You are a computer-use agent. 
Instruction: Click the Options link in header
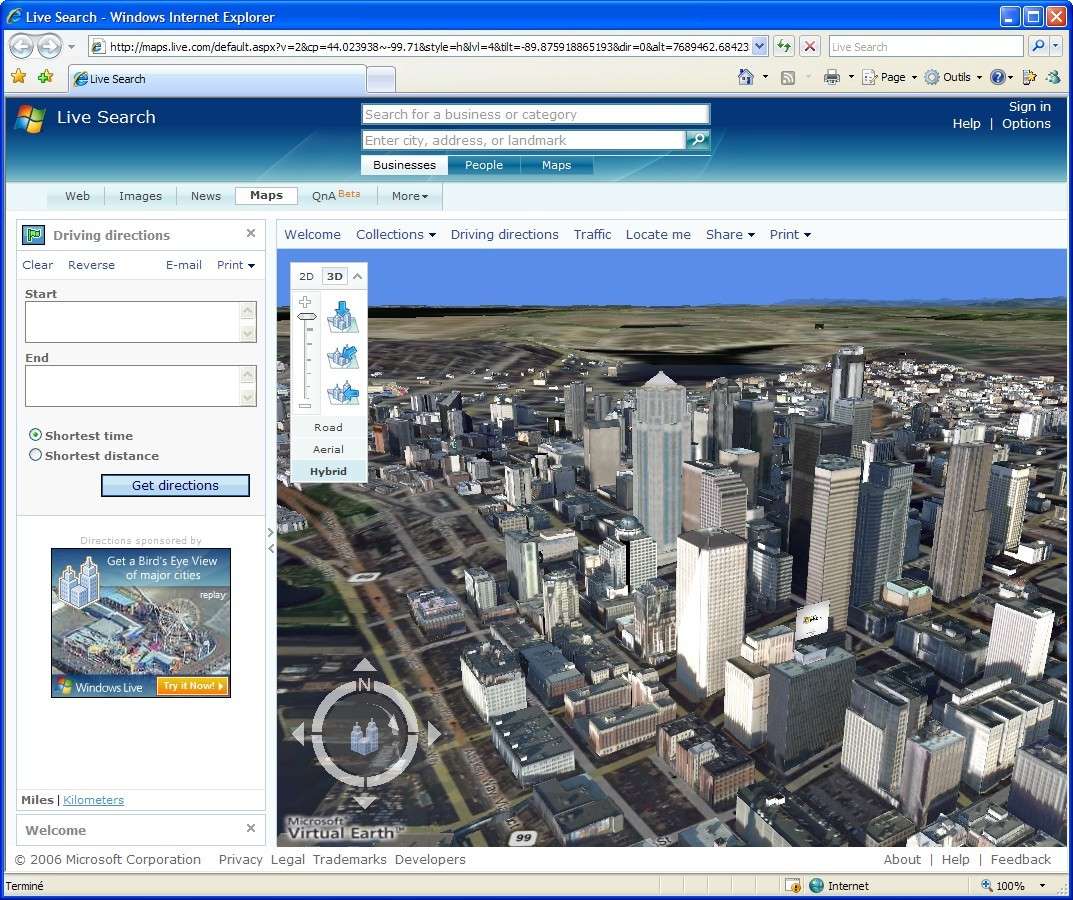tap(1026, 124)
